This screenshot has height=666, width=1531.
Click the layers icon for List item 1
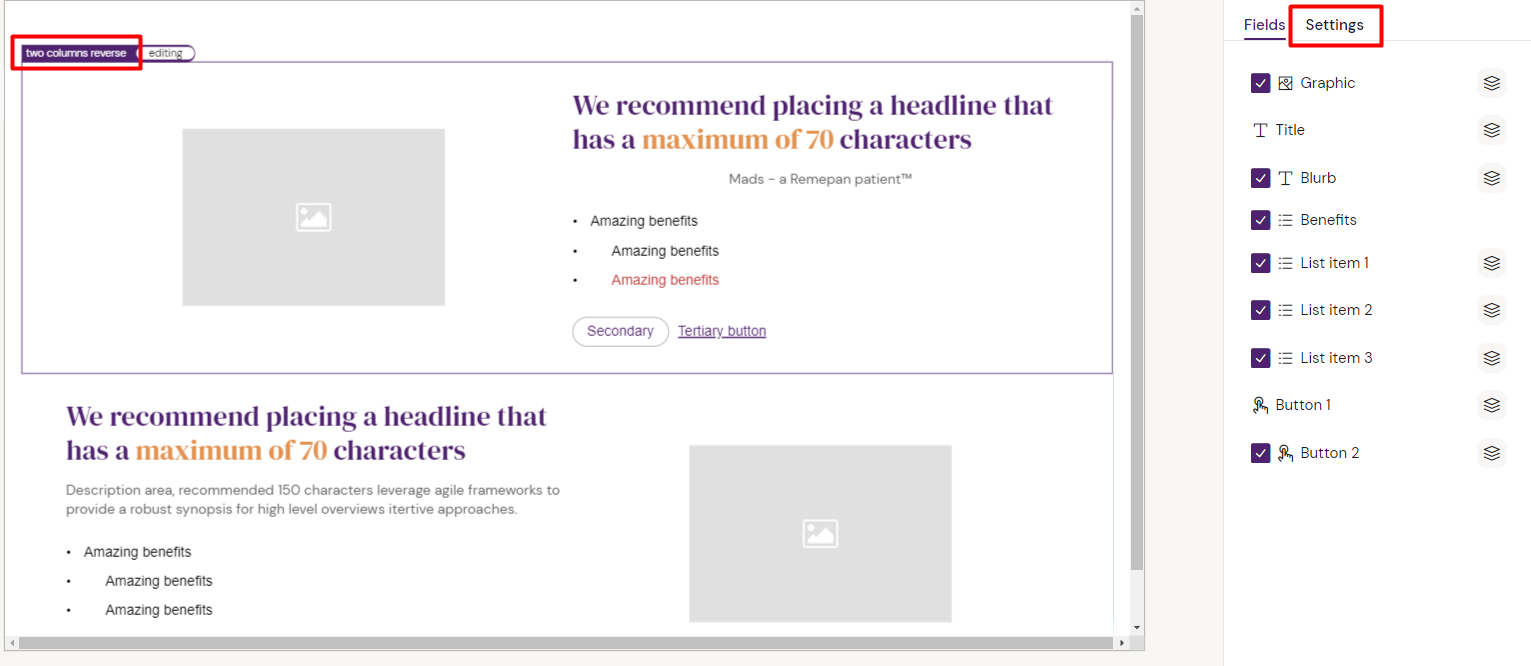(1491, 263)
